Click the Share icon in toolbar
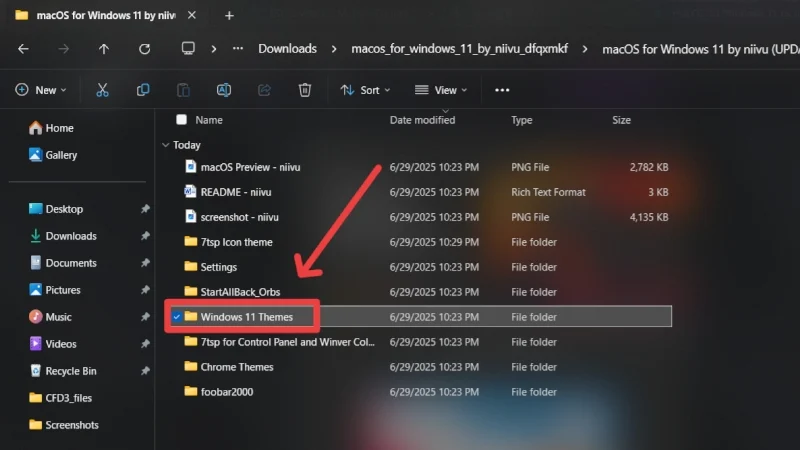The height and width of the screenshot is (450, 800). click(x=264, y=90)
